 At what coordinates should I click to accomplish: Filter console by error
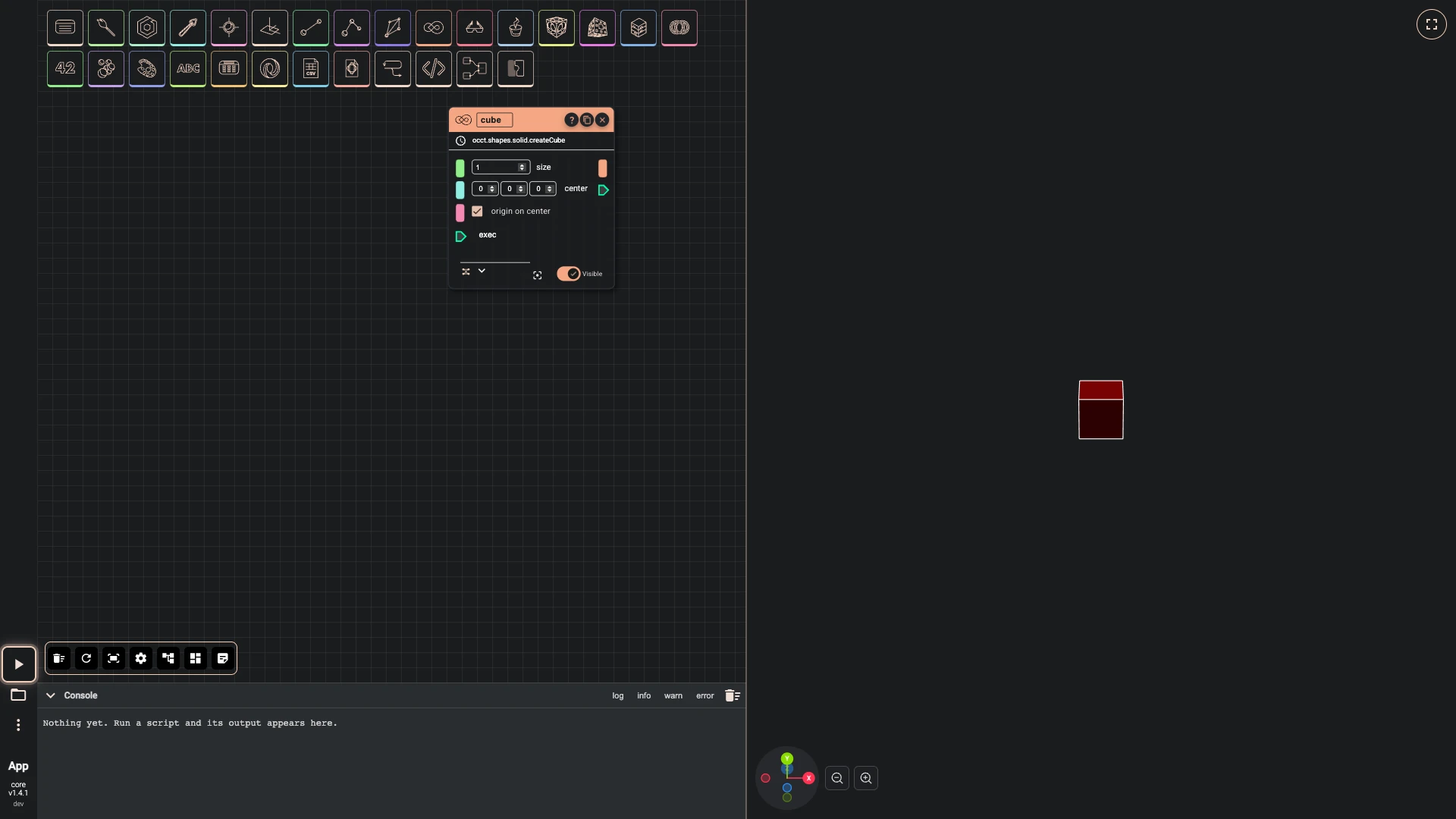pyautogui.click(x=705, y=695)
